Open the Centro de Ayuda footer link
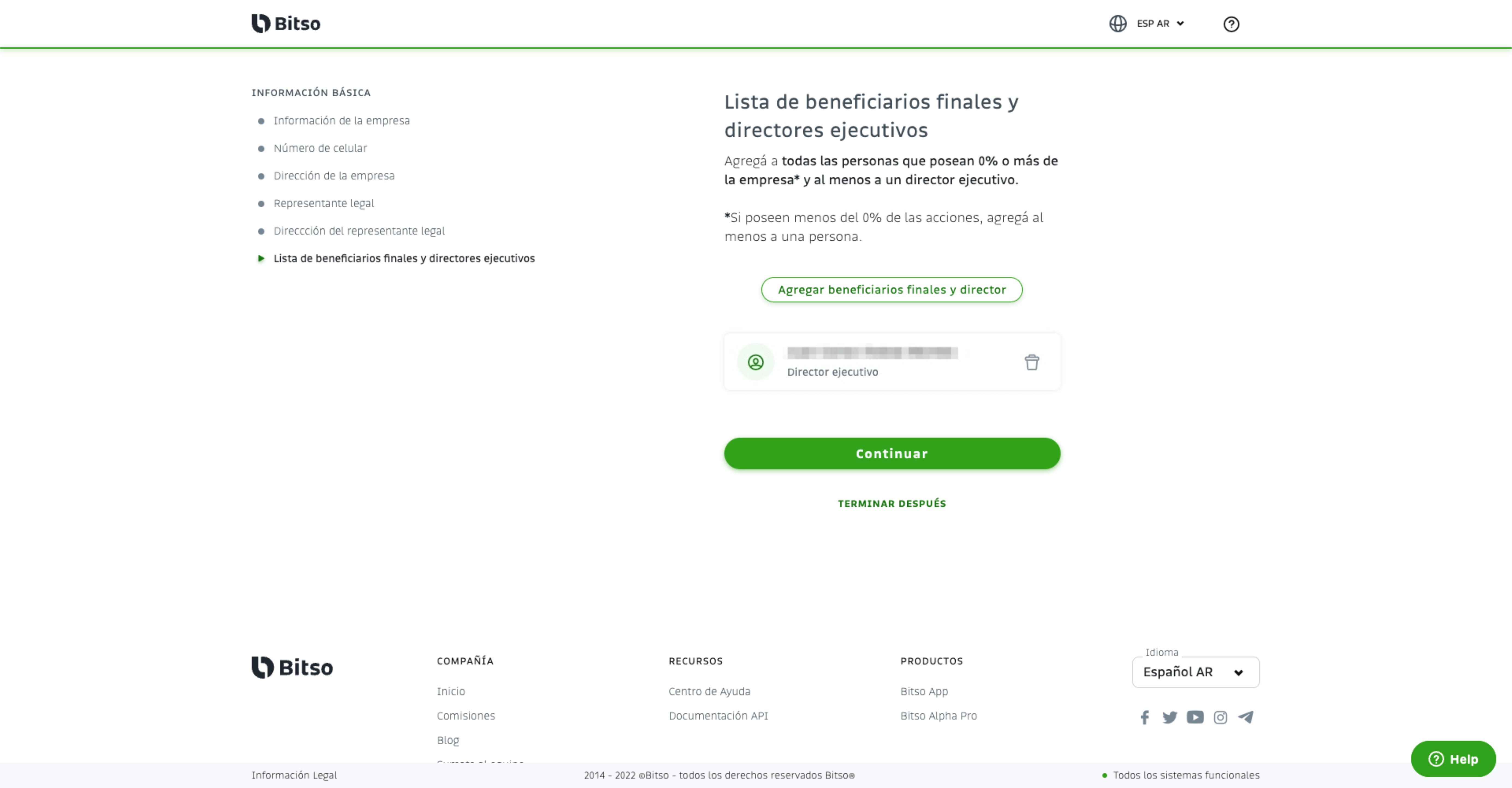1512x788 pixels. (709, 692)
